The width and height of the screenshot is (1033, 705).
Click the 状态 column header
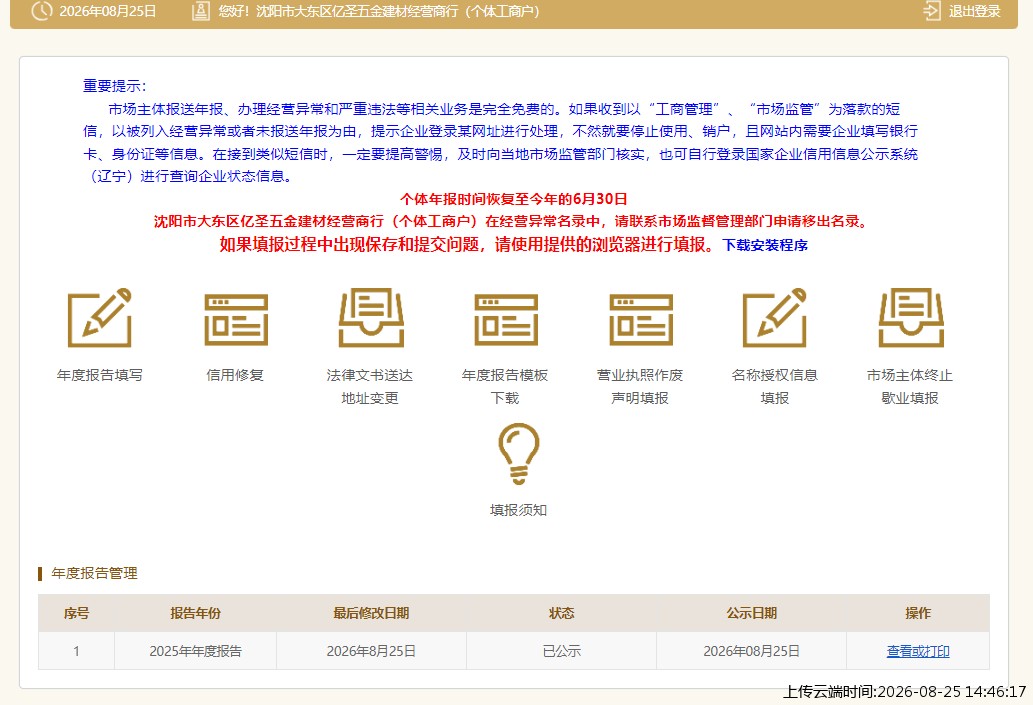[x=561, y=613]
